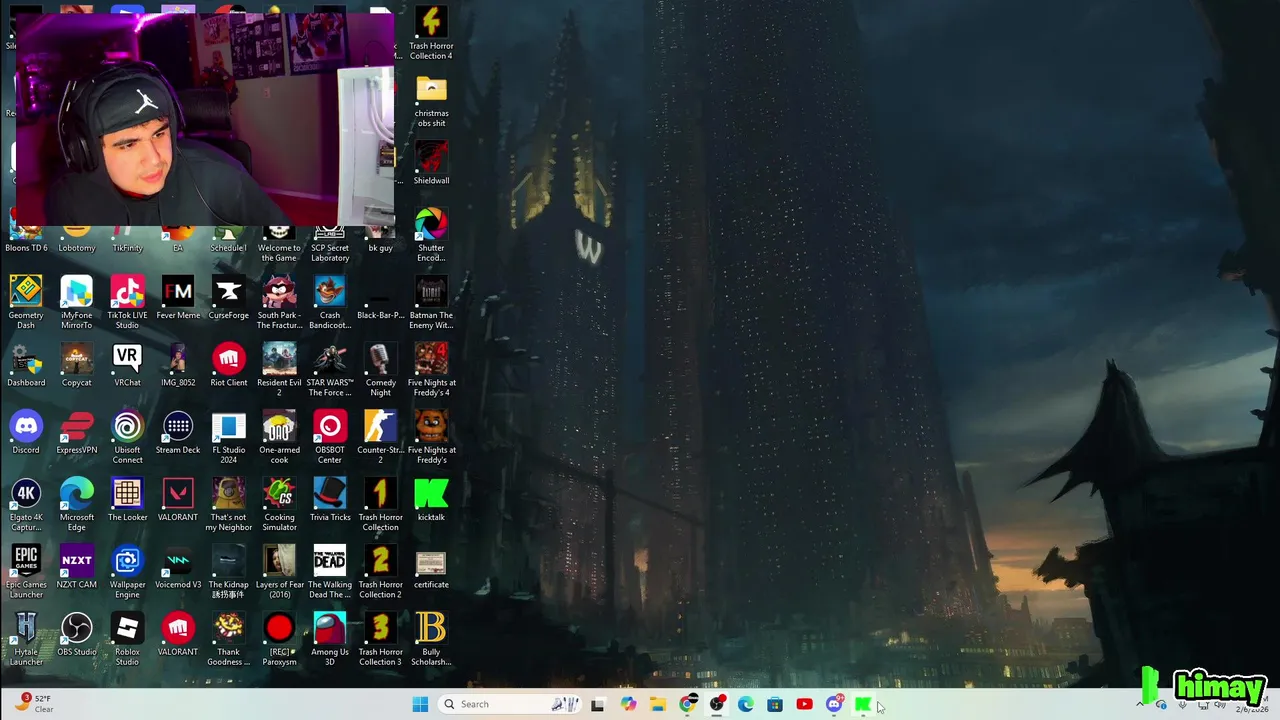Open the Batman The Enemy Within icon
1280x720 pixels.
(431, 302)
